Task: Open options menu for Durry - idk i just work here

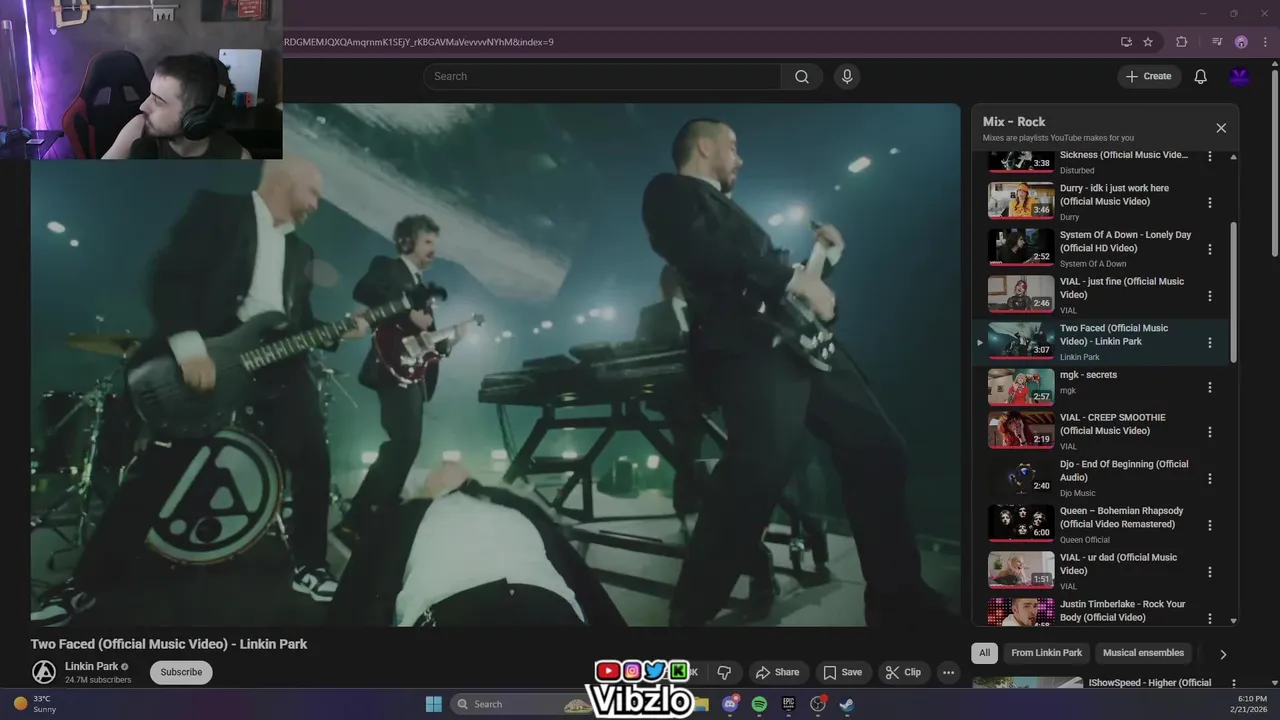Action: pyautogui.click(x=1209, y=202)
